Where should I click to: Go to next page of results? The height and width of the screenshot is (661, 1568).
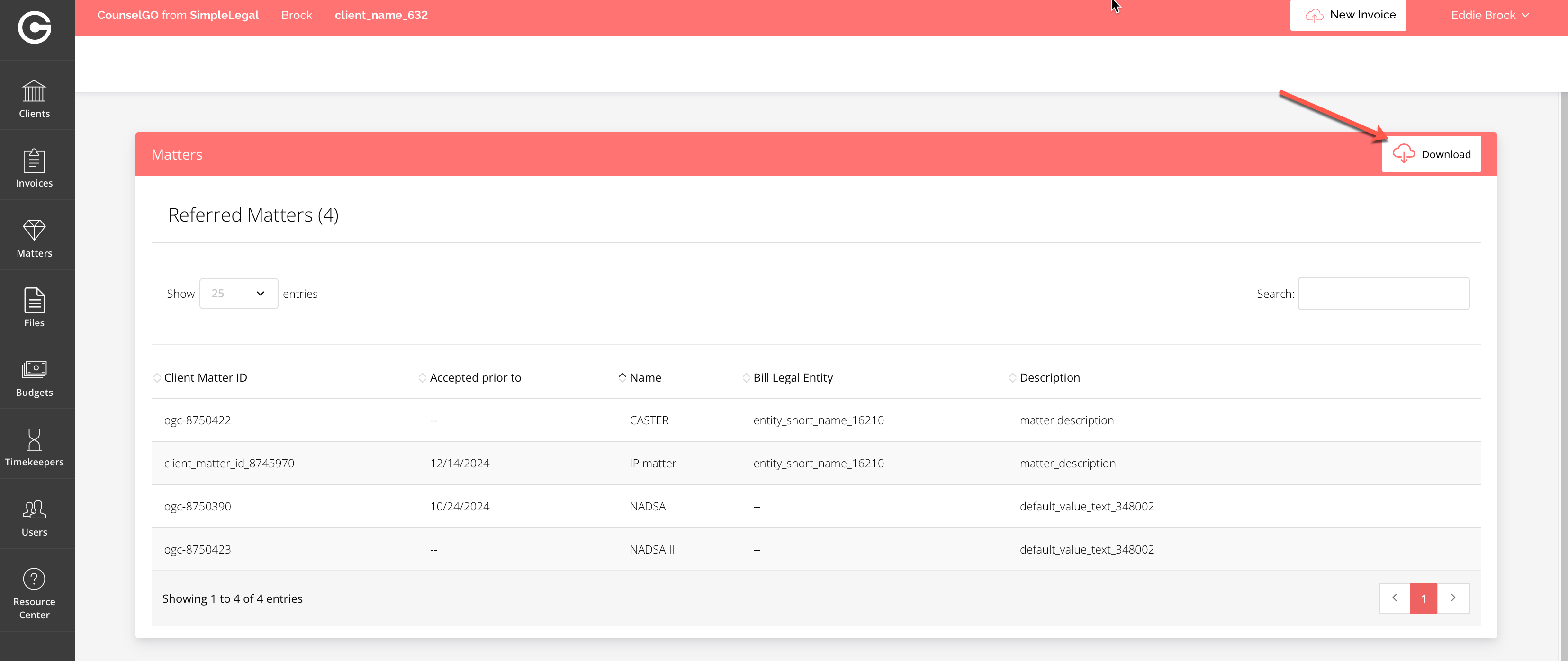pos(1453,598)
